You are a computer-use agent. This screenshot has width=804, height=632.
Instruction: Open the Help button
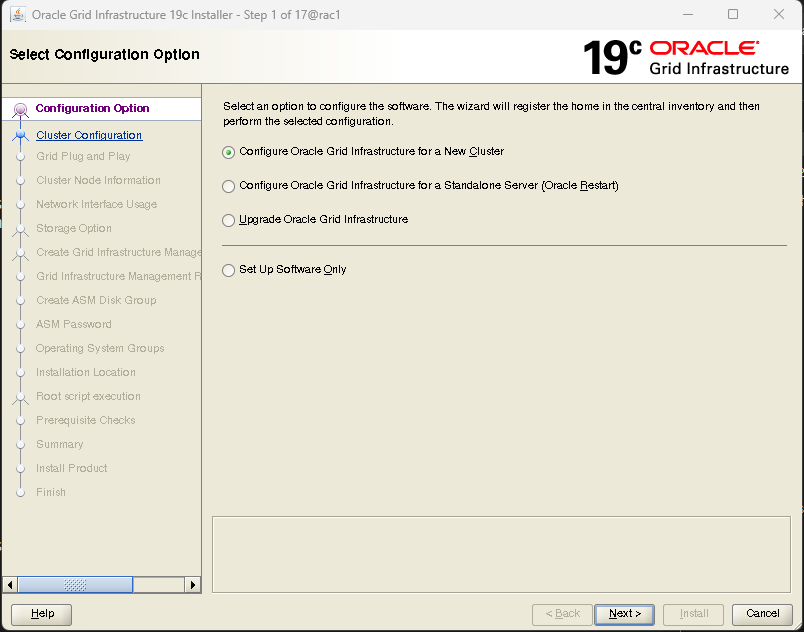(x=42, y=614)
